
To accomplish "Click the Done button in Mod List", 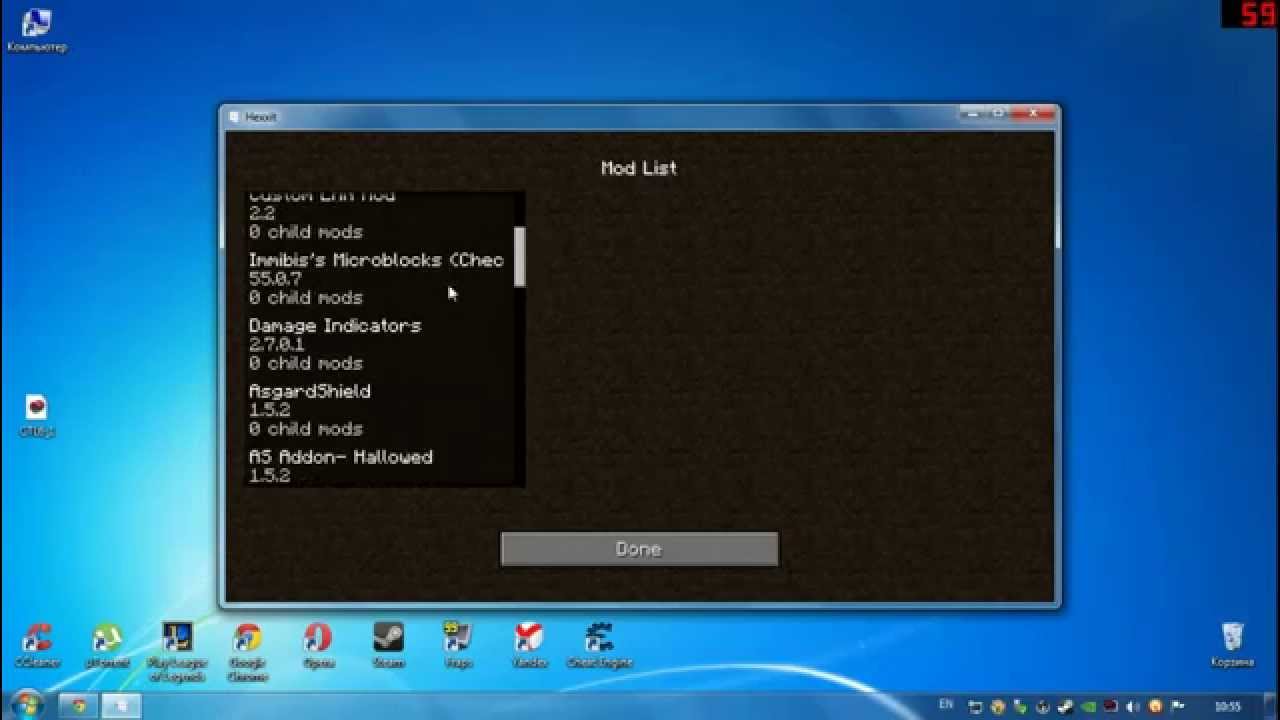I will [639, 549].
